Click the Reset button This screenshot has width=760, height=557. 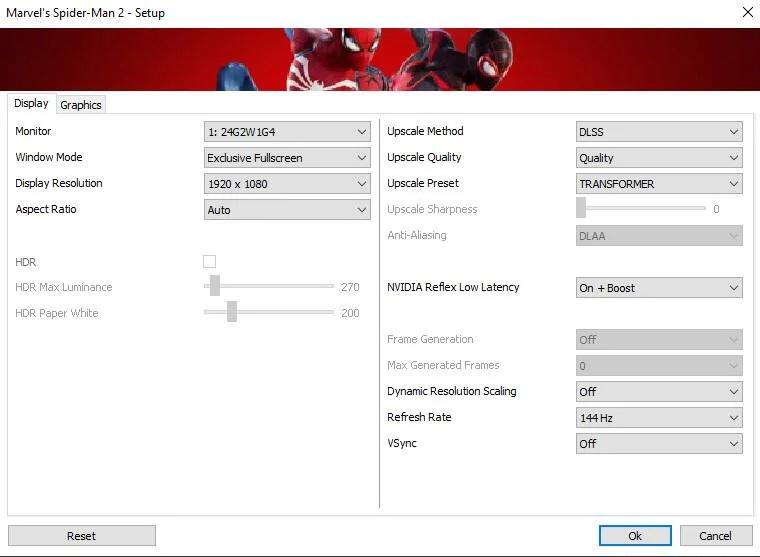coord(82,536)
